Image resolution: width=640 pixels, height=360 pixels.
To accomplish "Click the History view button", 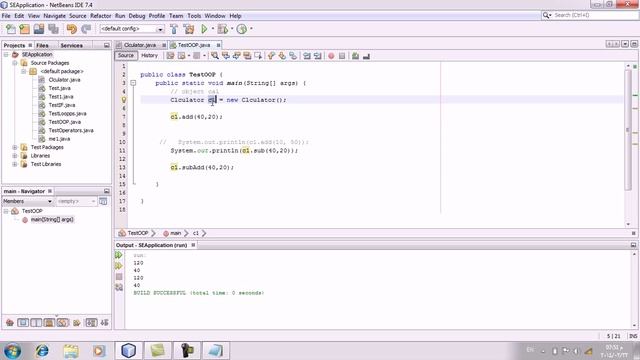I will tap(149, 56).
